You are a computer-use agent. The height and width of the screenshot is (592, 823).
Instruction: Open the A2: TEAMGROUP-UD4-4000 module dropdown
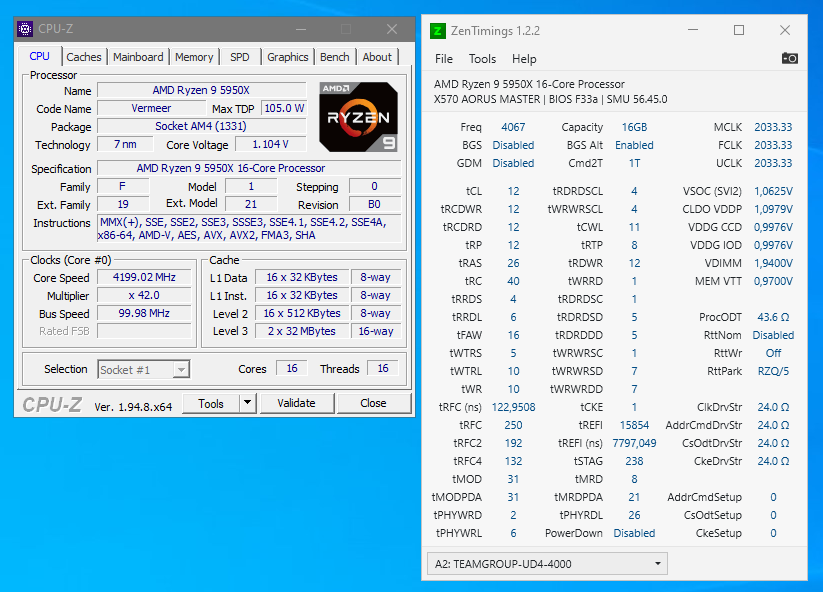547,564
